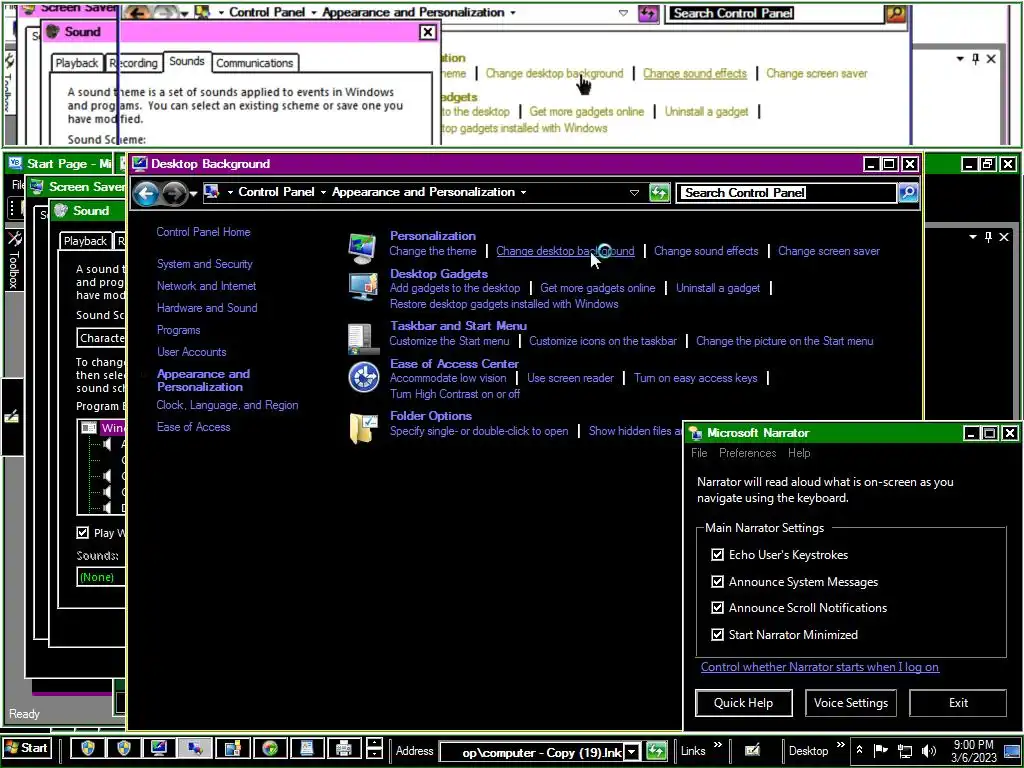Click the pin auto-hide icon in the dark right panel
This screenshot has width=1024, height=768.
[988, 236]
